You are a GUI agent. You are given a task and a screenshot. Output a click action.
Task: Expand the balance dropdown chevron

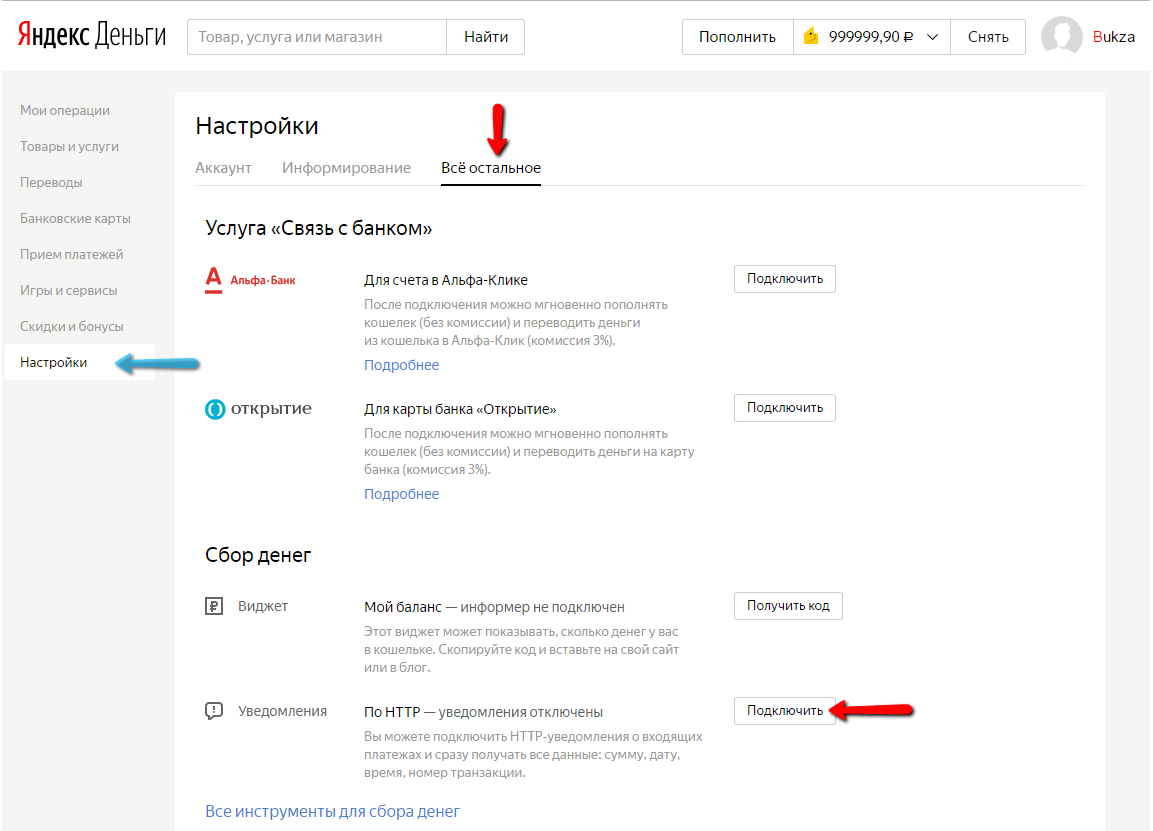pos(932,37)
